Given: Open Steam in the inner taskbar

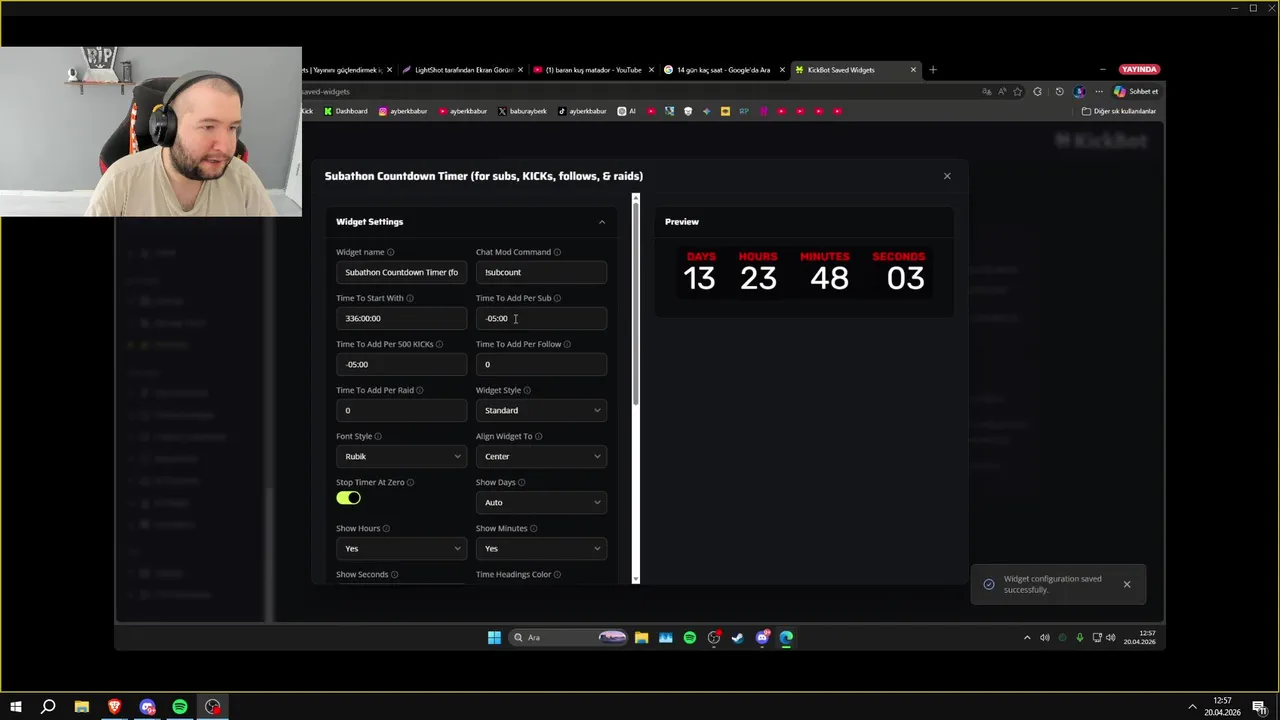Looking at the screenshot, I should point(738,637).
